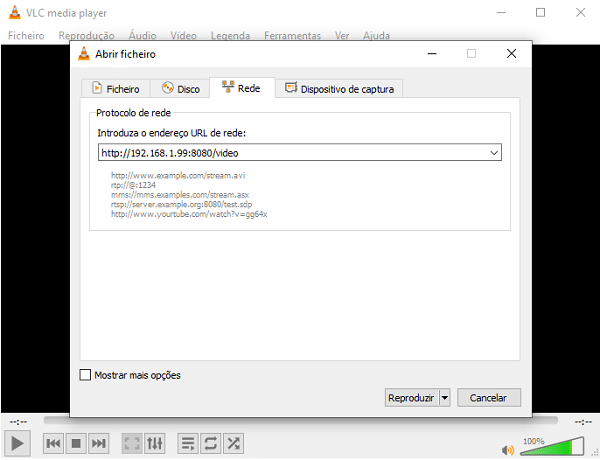The height and width of the screenshot is (460, 600).
Task: Click the VLC cone icon in dialog title
Action: [x=84, y=54]
